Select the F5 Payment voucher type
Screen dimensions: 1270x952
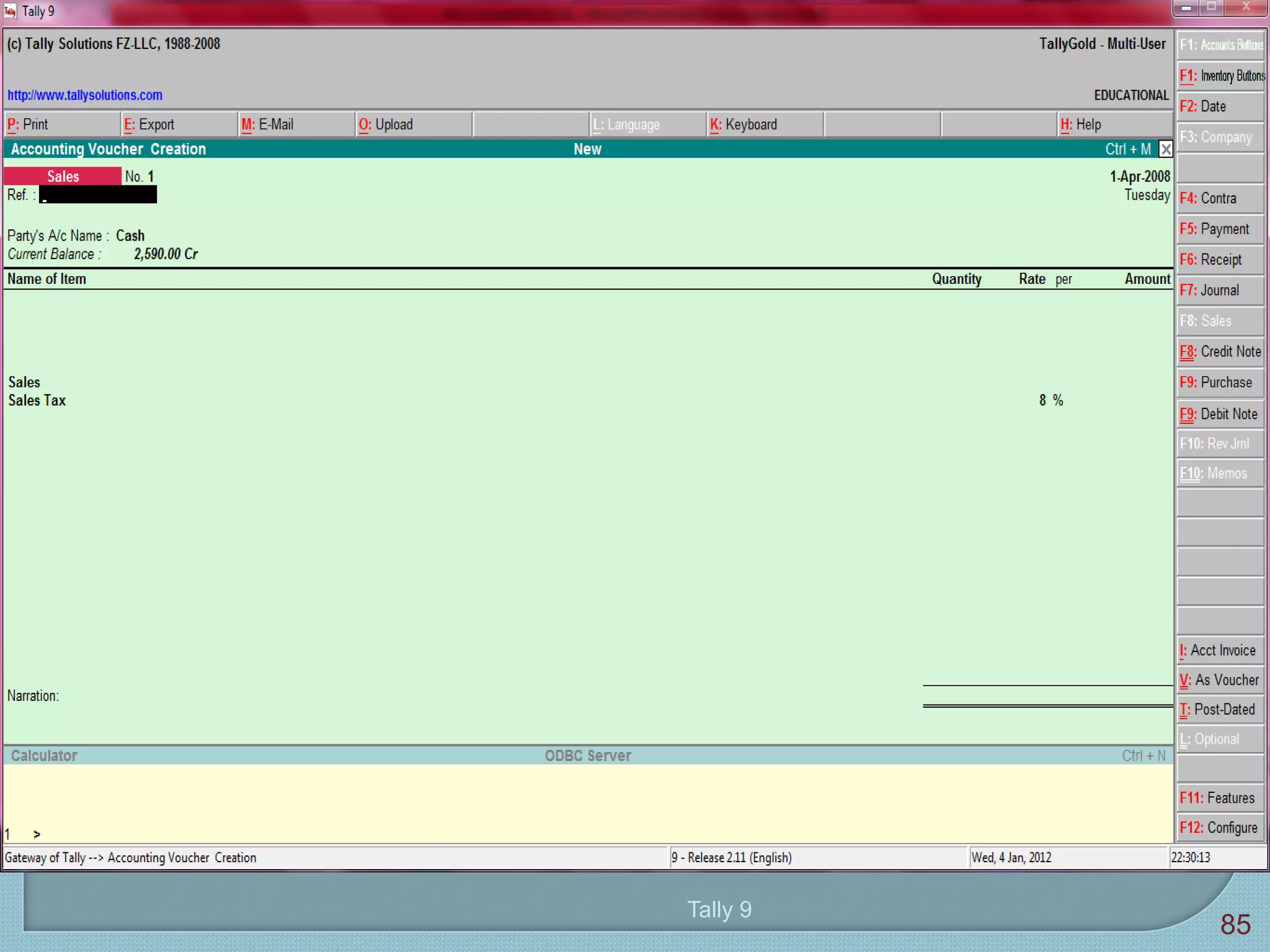[x=1219, y=229]
